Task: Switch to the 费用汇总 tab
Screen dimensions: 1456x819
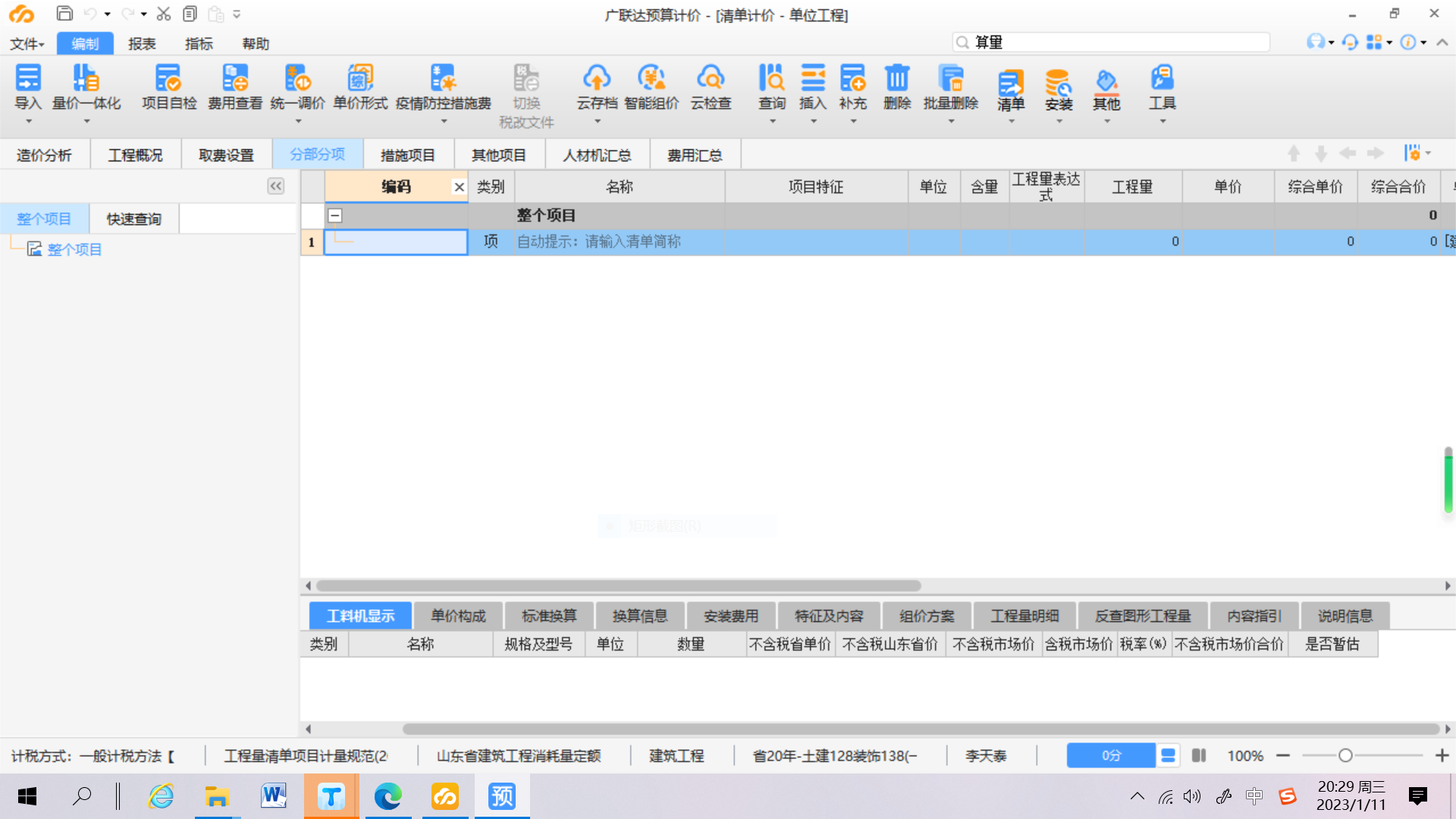Action: point(695,155)
